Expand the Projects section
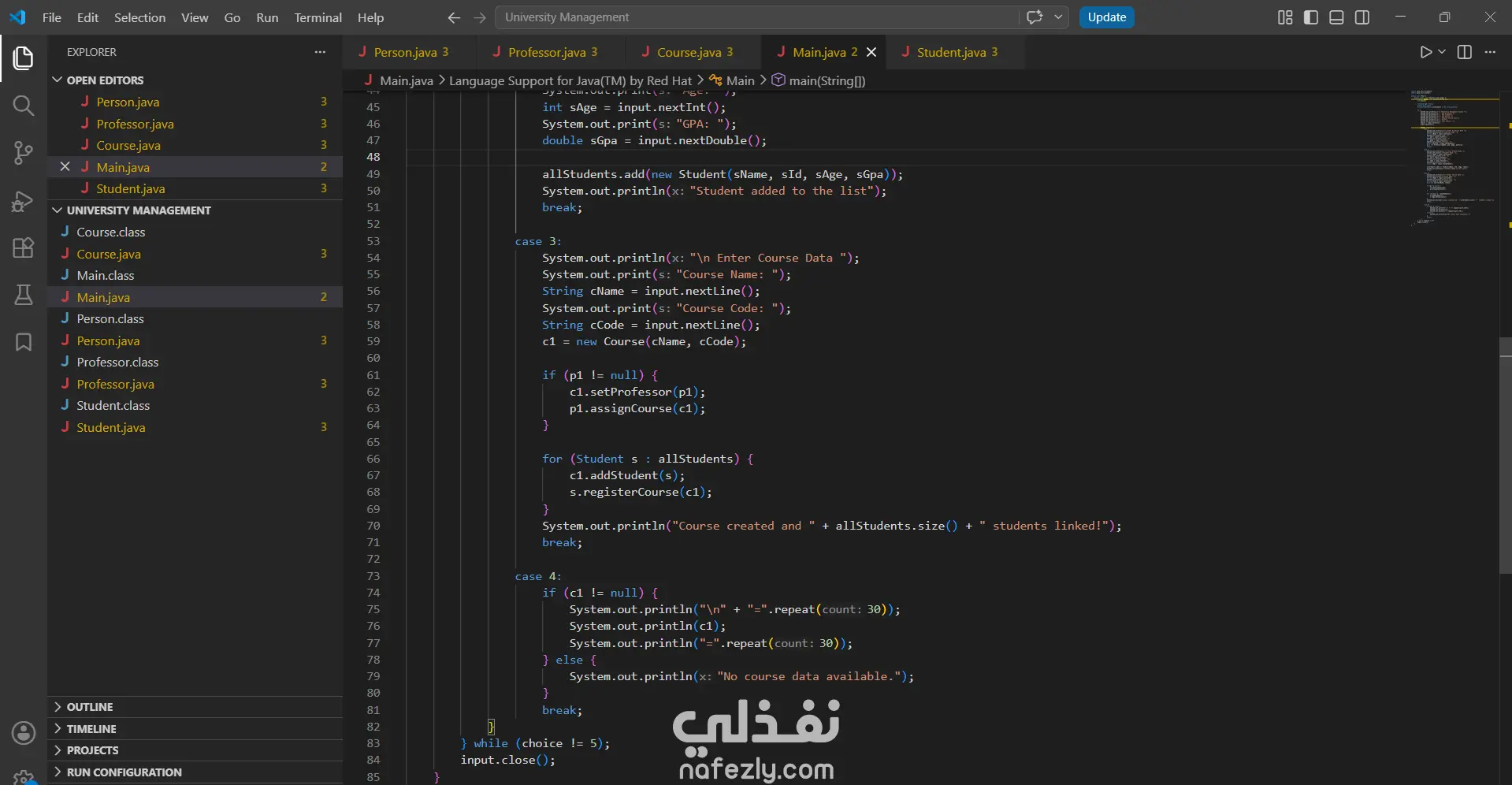The height and width of the screenshot is (785, 1512). coord(195,750)
